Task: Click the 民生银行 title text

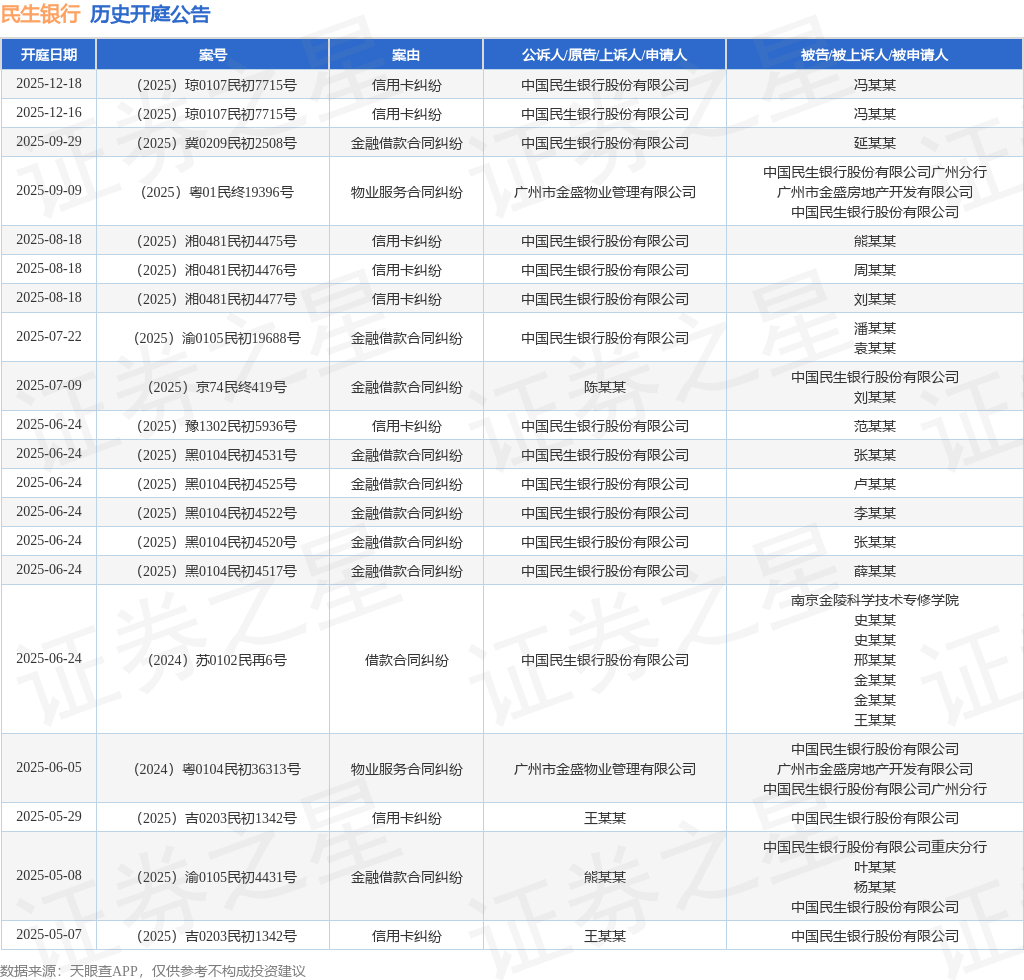Action: click(x=40, y=14)
